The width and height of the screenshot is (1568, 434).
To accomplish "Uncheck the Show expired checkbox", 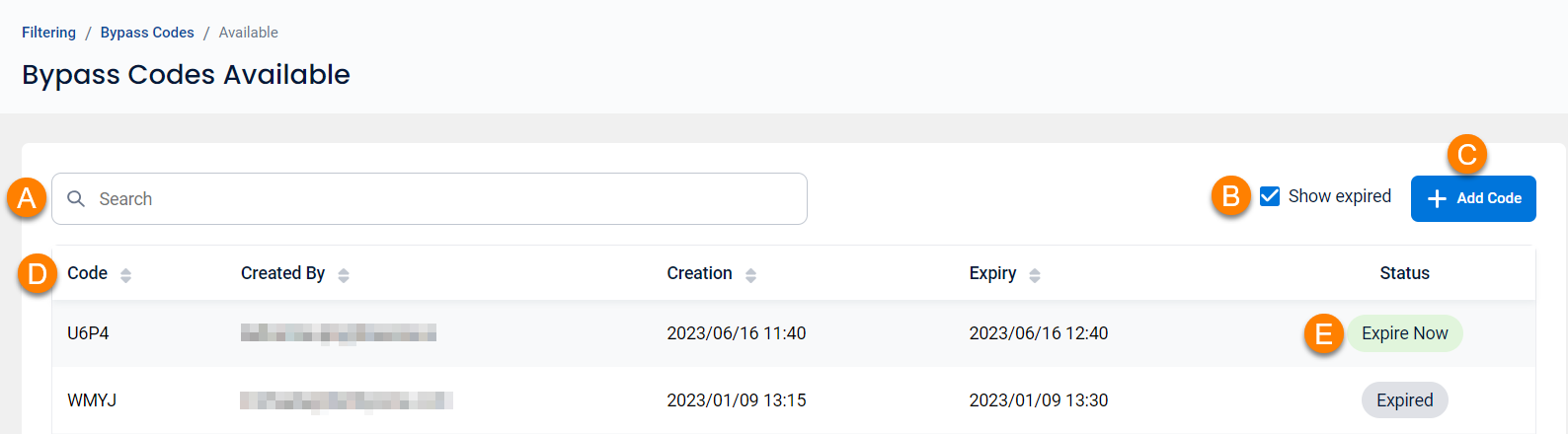I will tap(1270, 196).
